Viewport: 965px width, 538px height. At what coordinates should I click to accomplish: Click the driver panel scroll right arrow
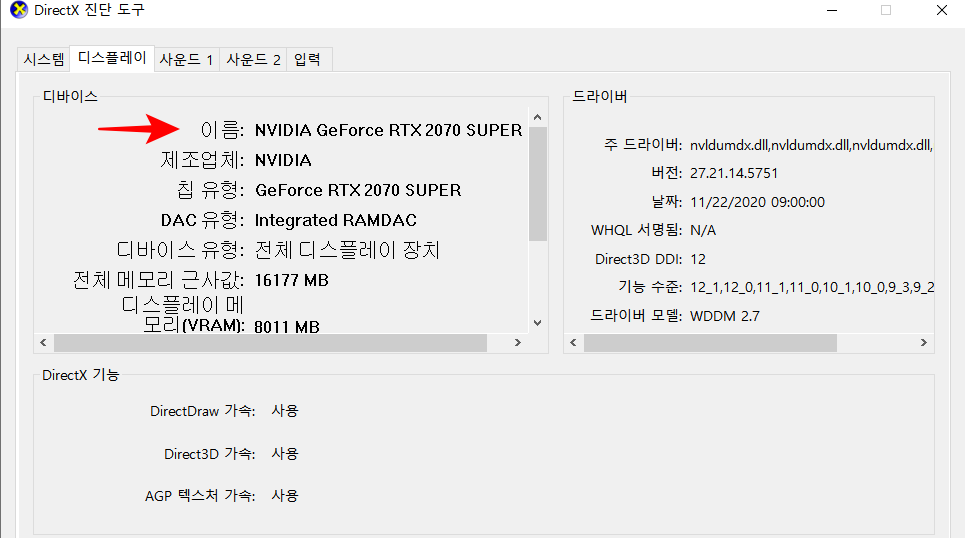click(923, 343)
